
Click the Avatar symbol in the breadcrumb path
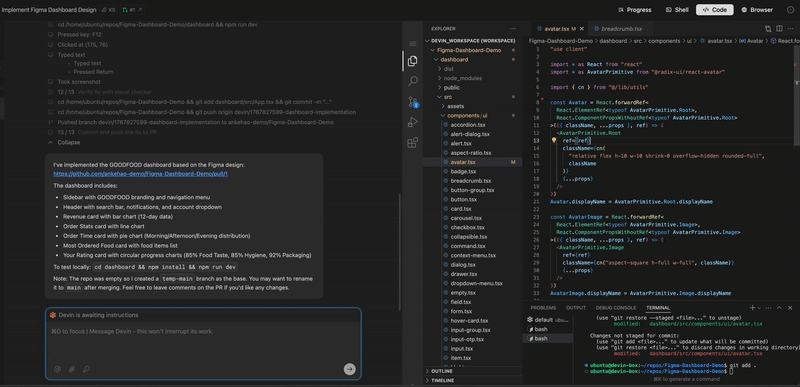tap(751, 41)
